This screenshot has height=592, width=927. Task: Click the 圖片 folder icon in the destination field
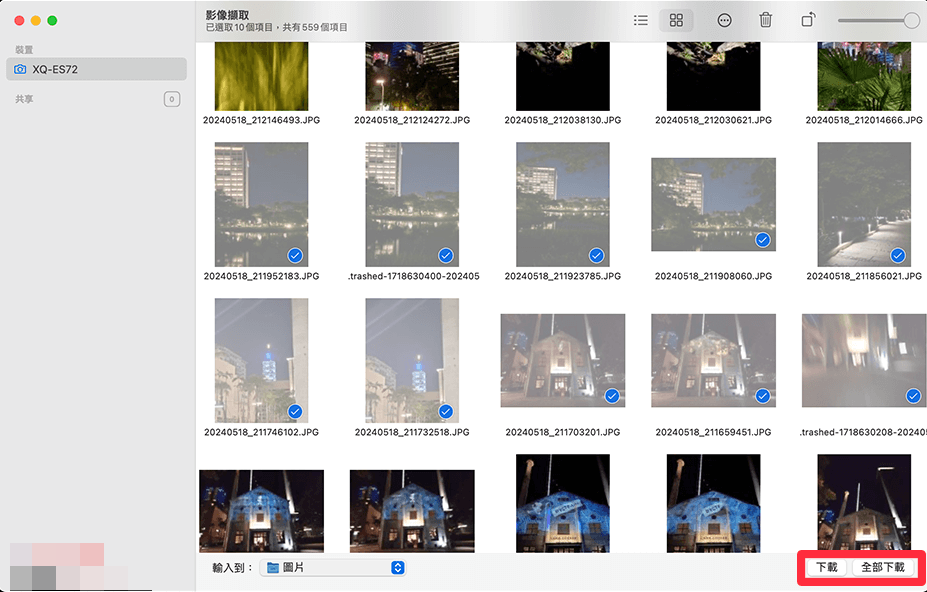pos(273,567)
